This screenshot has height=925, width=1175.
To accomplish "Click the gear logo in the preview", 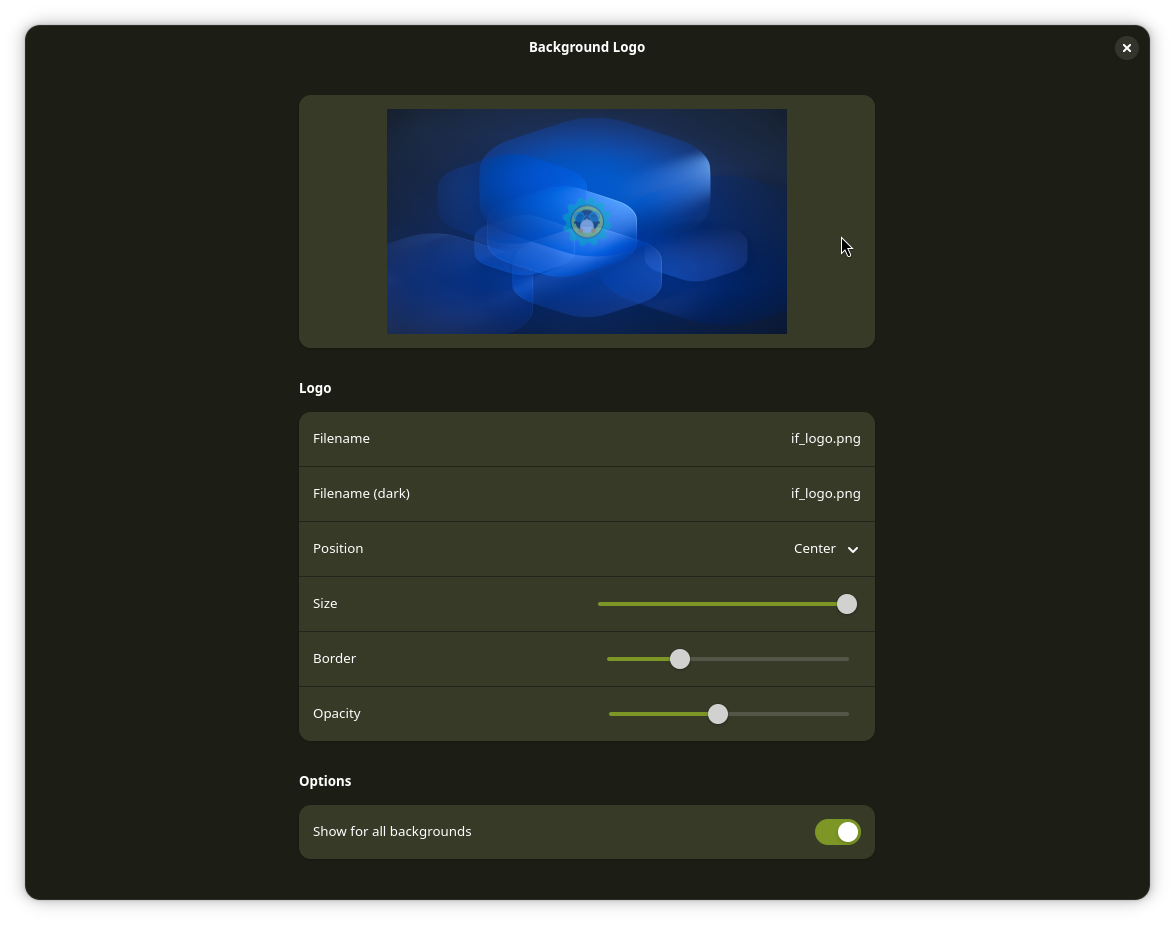I will (x=587, y=222).
